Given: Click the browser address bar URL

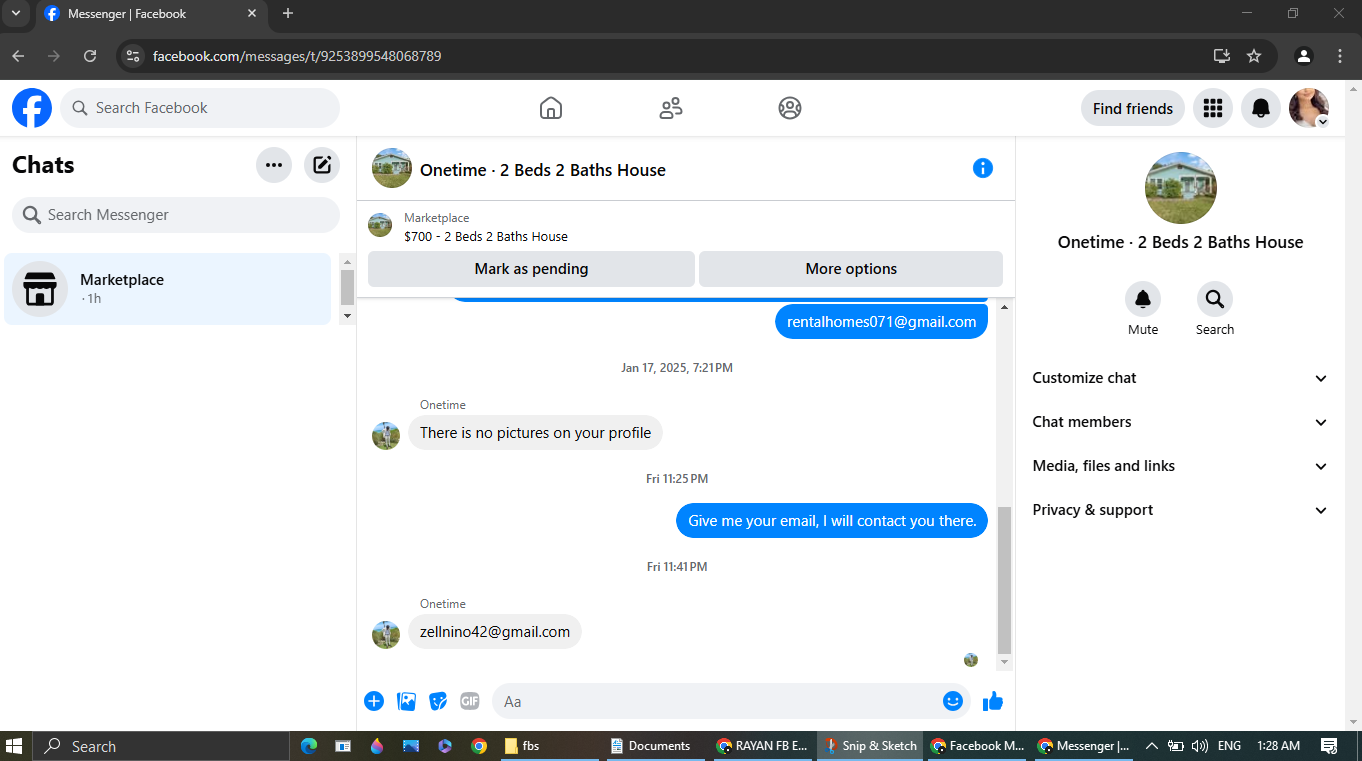Looking at the screenshot, I should pyautogui.click(x=297, y=56).
